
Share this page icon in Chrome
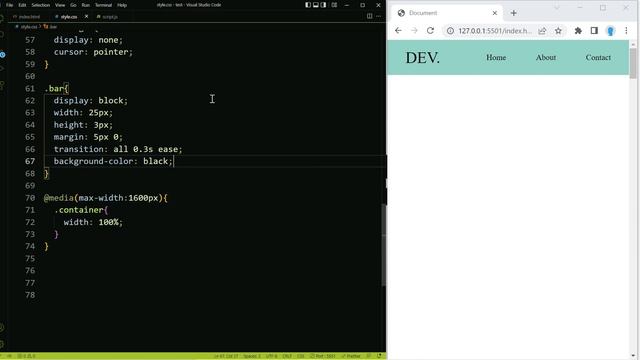(x=542, y=31)
